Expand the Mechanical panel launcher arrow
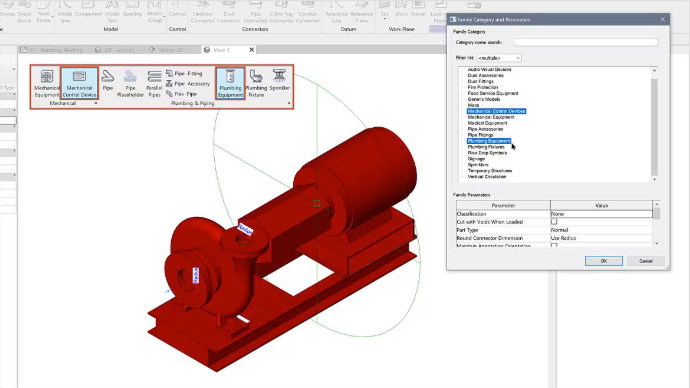This screenshot has width=690, height=388. pyautogui.click(x=96, y=103)
